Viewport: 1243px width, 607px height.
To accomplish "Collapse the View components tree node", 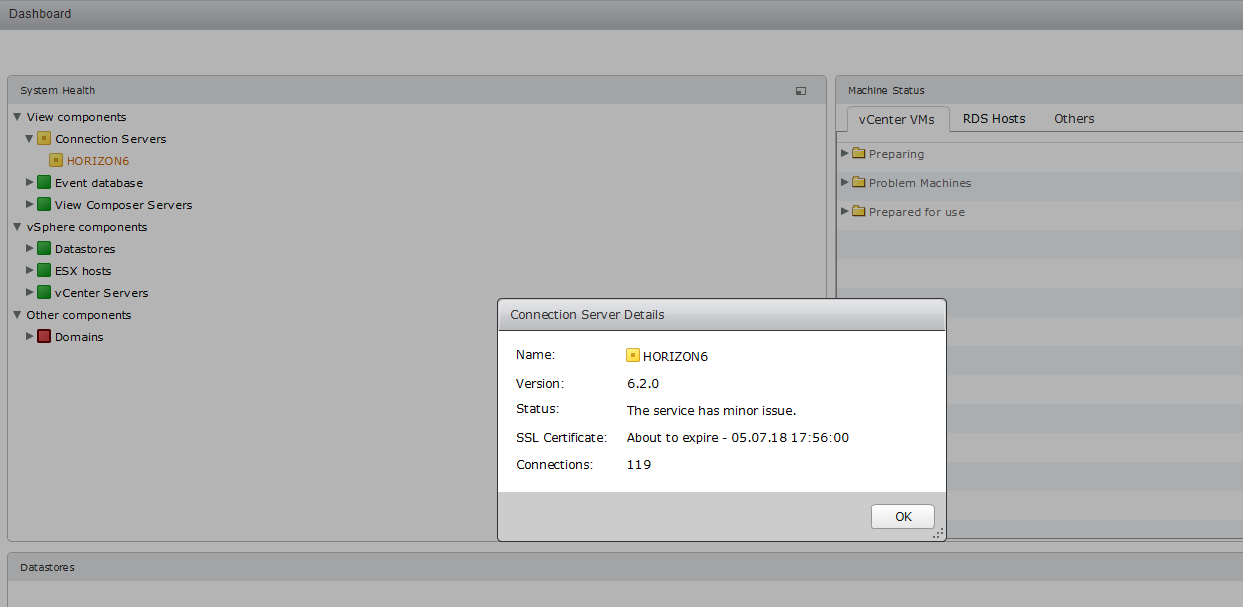I will [17, 117].
